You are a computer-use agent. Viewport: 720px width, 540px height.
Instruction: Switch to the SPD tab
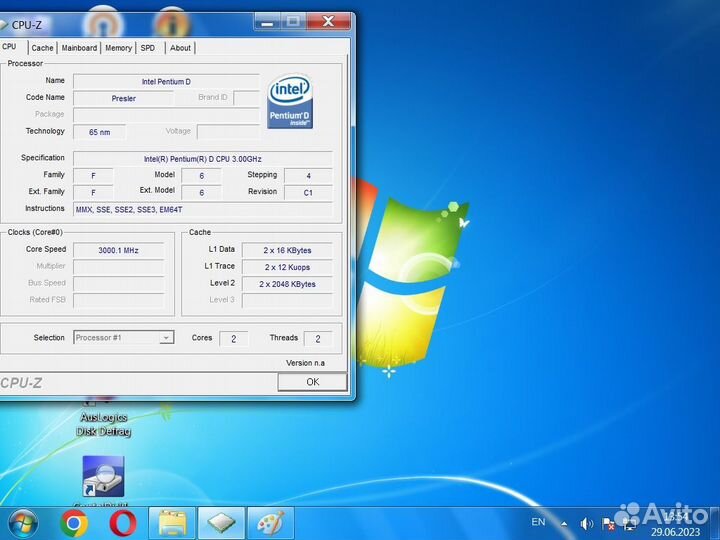click(x=148, y=48)
